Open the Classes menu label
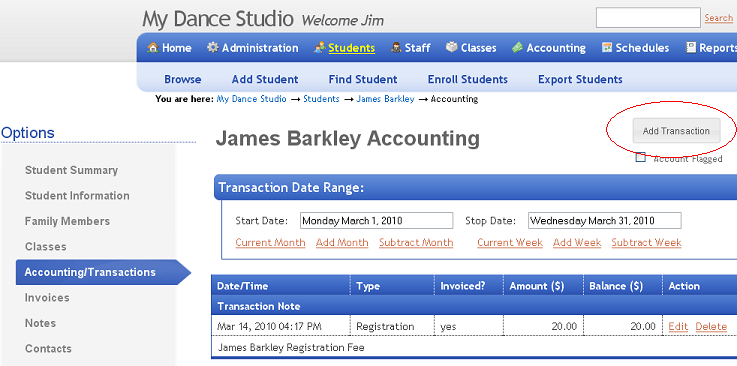 click(x=478, y=48)
